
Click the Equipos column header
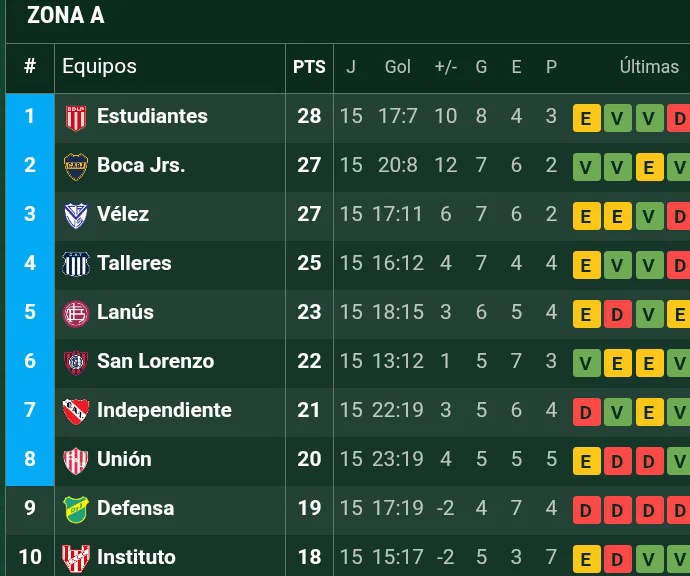coord(99,66)
